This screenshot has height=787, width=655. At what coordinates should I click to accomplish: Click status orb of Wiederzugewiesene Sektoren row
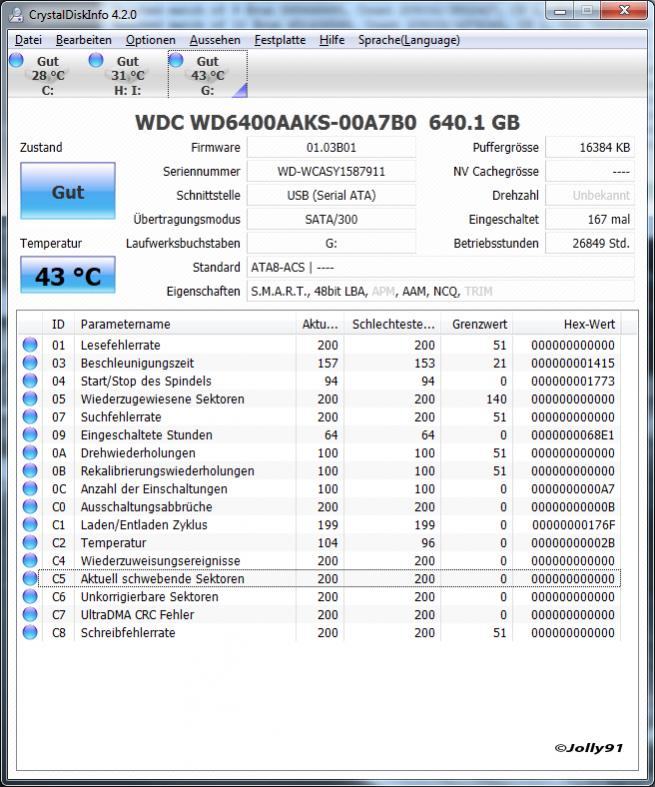tap(30, 399)
